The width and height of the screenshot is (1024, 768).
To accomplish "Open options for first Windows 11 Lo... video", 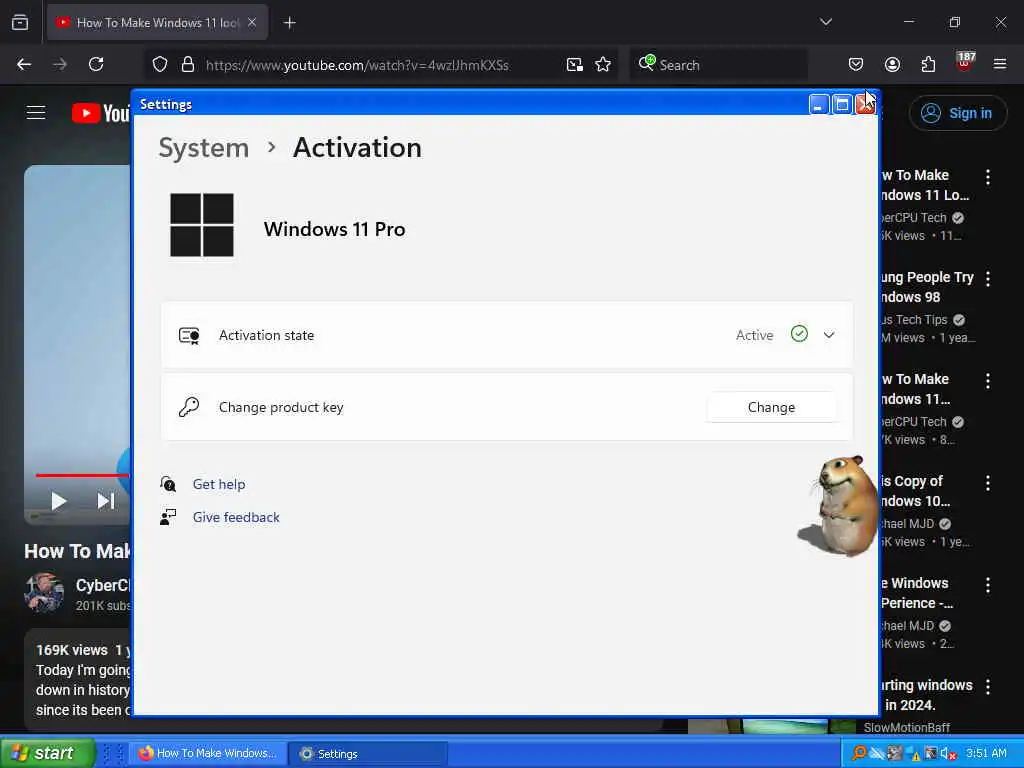I will (988, 177).
